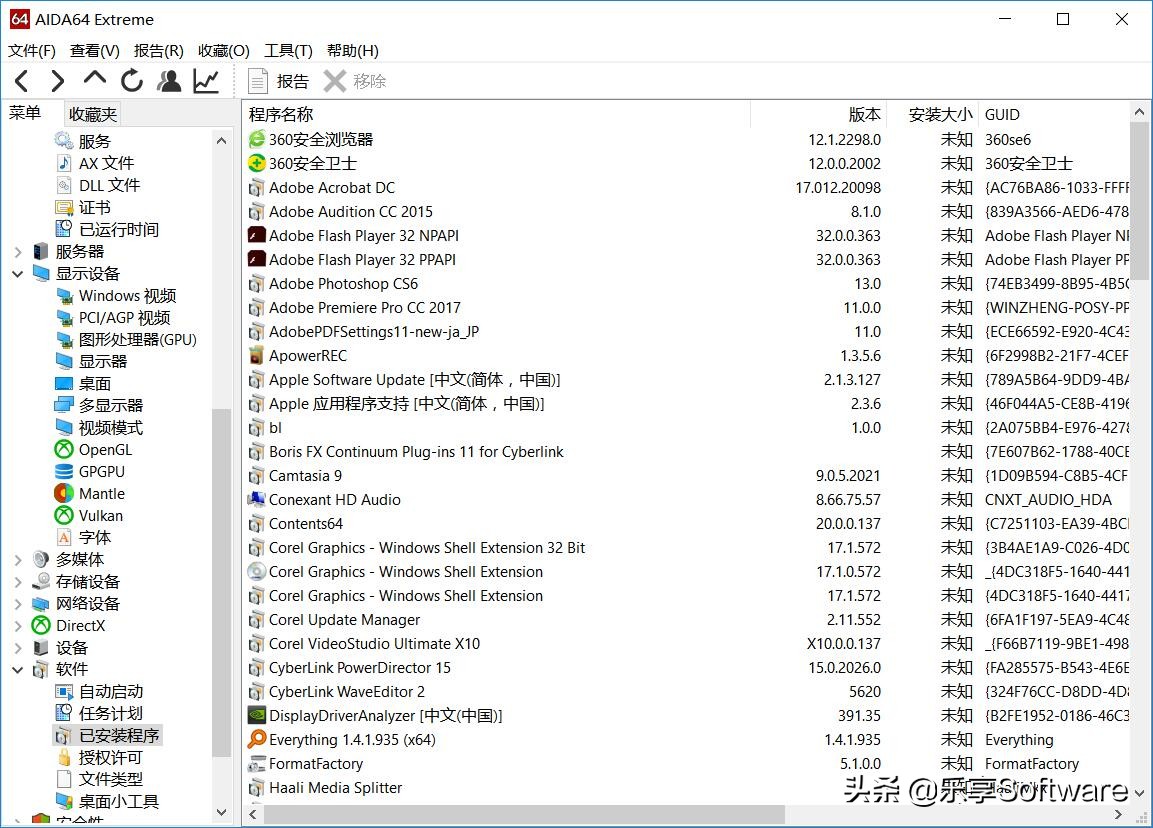Screen dimensions: 1153x828
Task: Select the Adobe Photoshop CS6 row
Action: point(687,283)
